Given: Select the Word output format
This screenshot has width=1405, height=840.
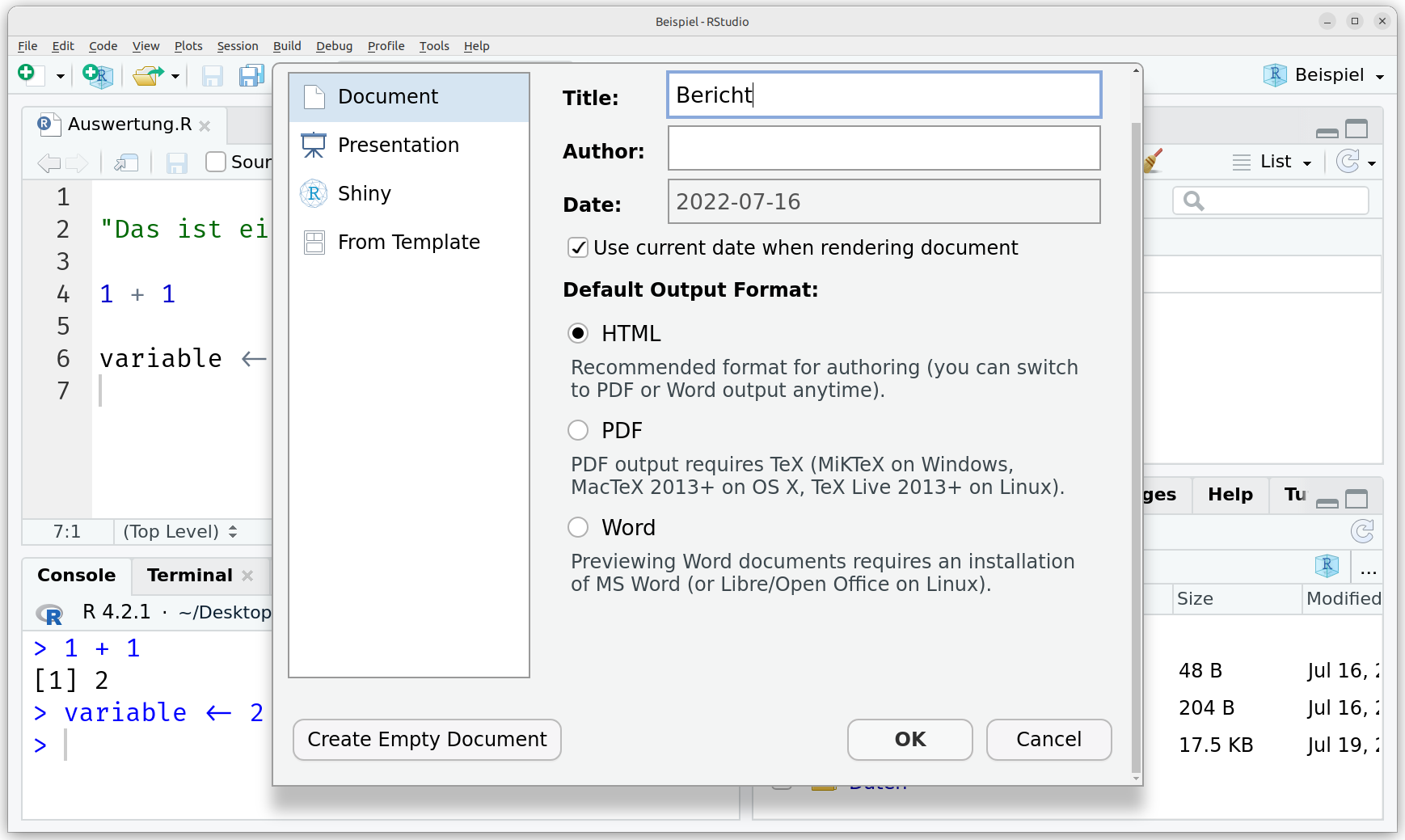Looking at the screenshot, I should 578,527.
